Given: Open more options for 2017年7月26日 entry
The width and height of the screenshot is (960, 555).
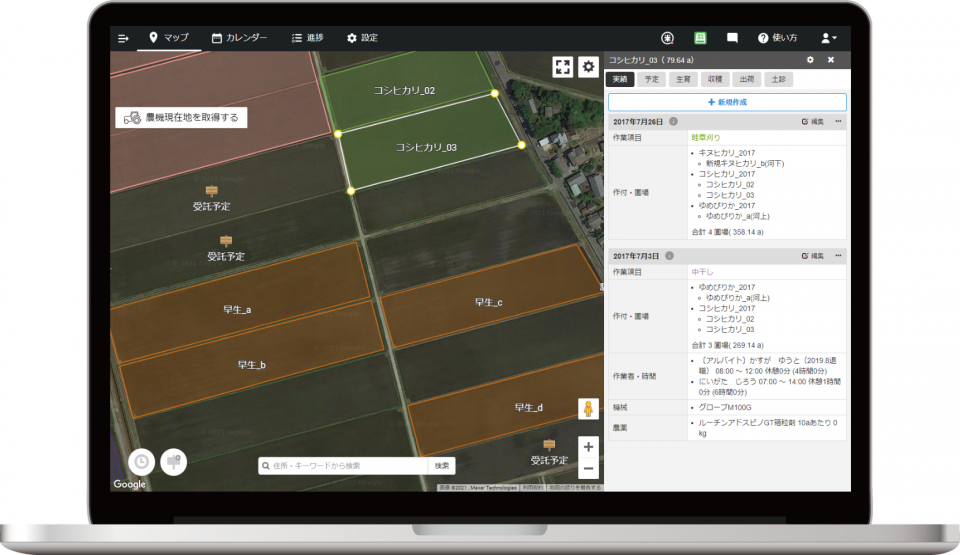Looking at the screenshot, I should pyautogui.click(x=838, y=121).
